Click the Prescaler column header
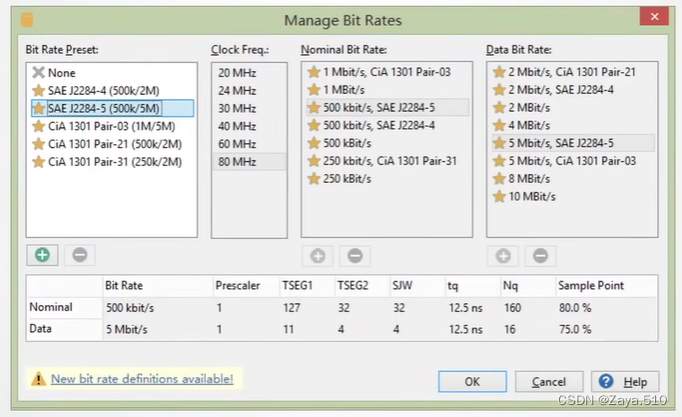The image size is (682, 417). pyautogui.click(x=246, y=286)
